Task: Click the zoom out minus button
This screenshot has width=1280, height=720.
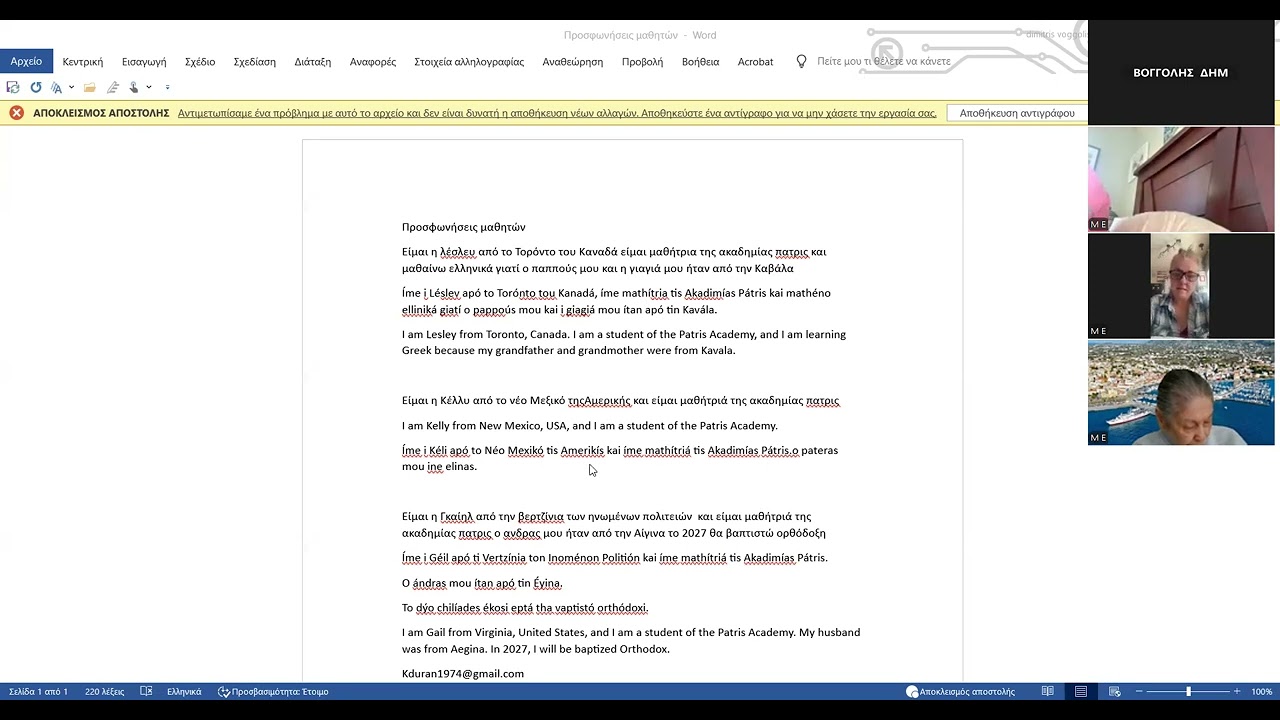Action: click(1139, 692)
